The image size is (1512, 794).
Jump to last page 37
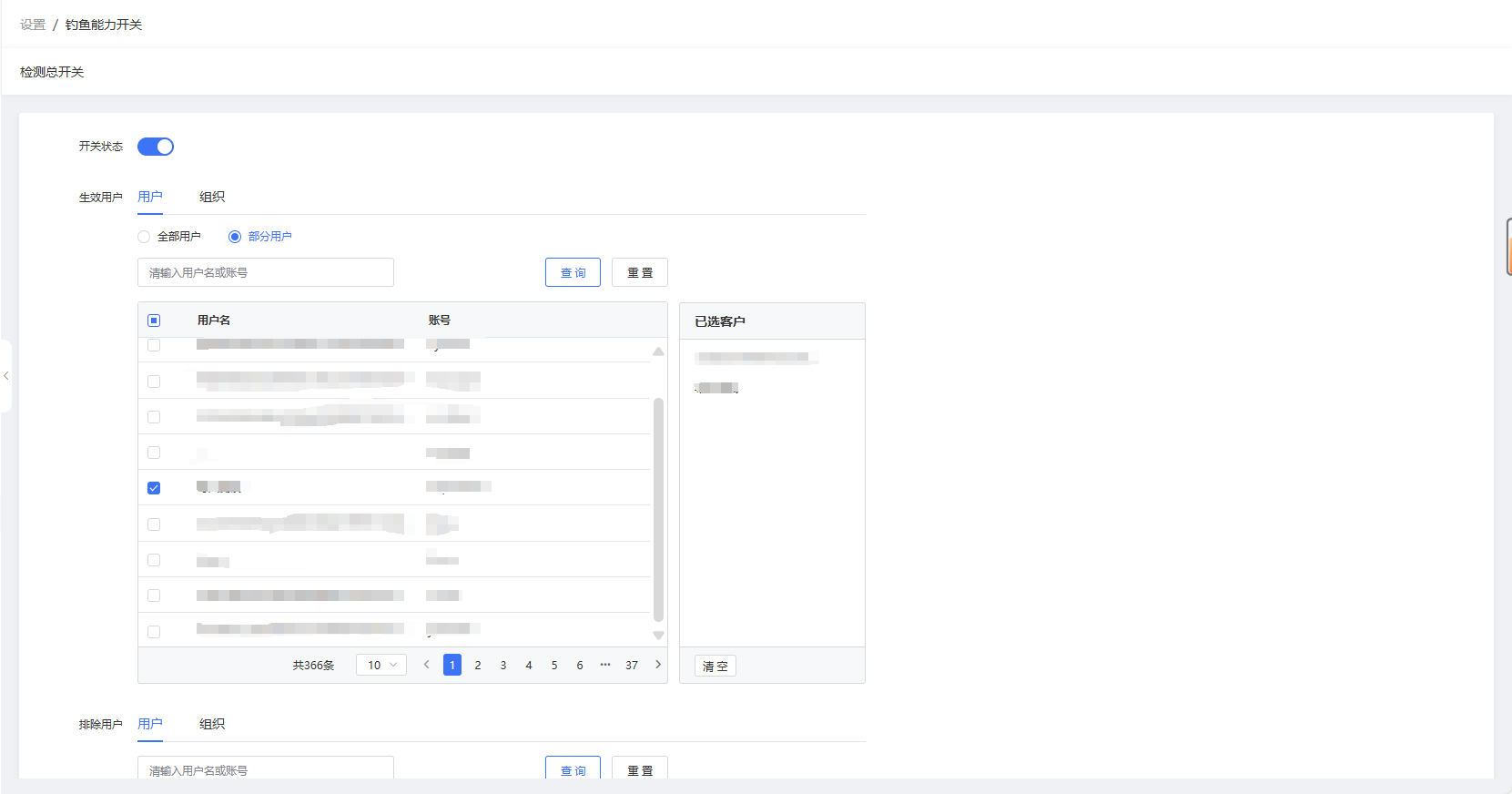click(x=632, y=665)
